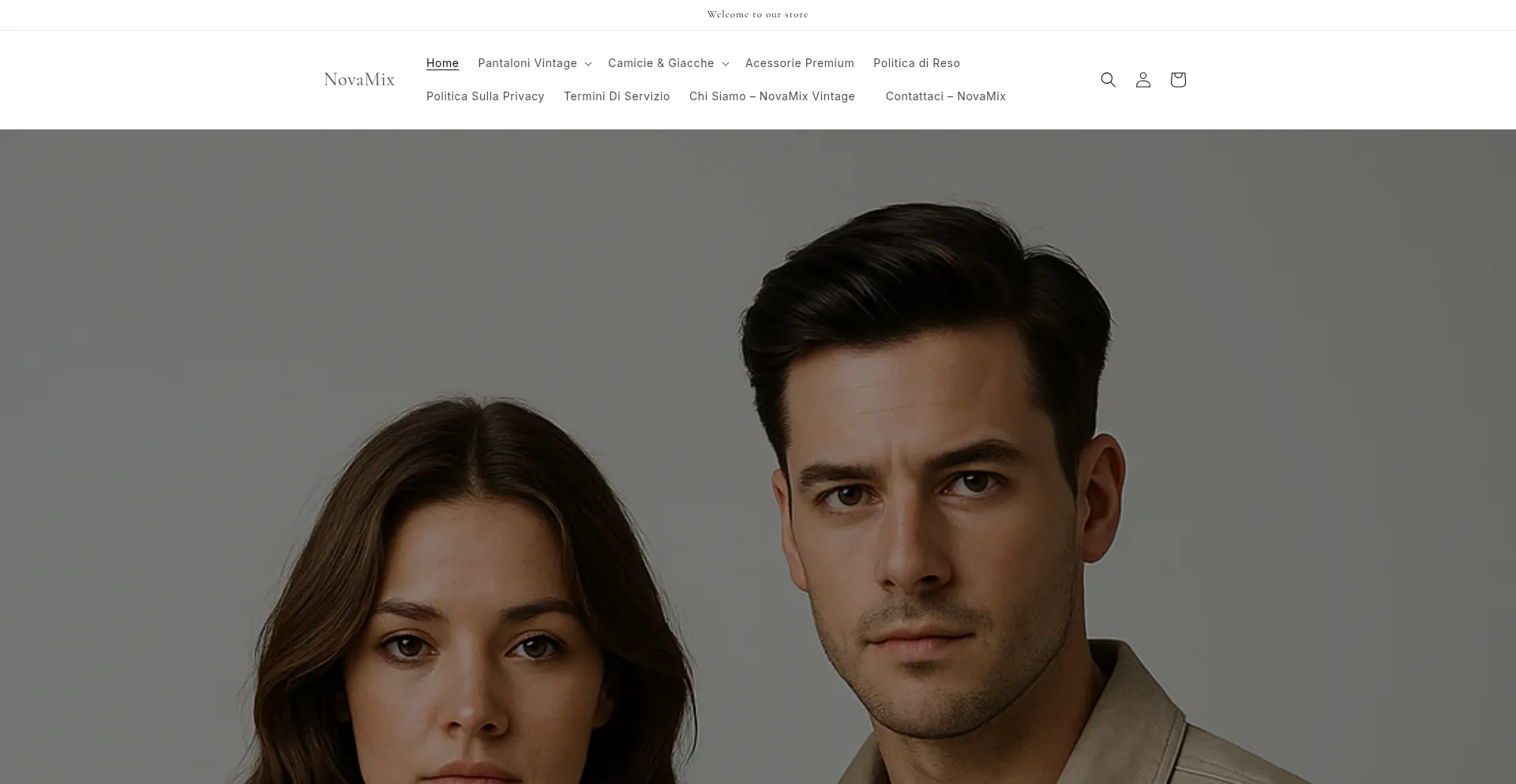This screenshot has height=784, width=1516.
Task: Open the Termini Di Servizio link
Action: coord(616,96)
